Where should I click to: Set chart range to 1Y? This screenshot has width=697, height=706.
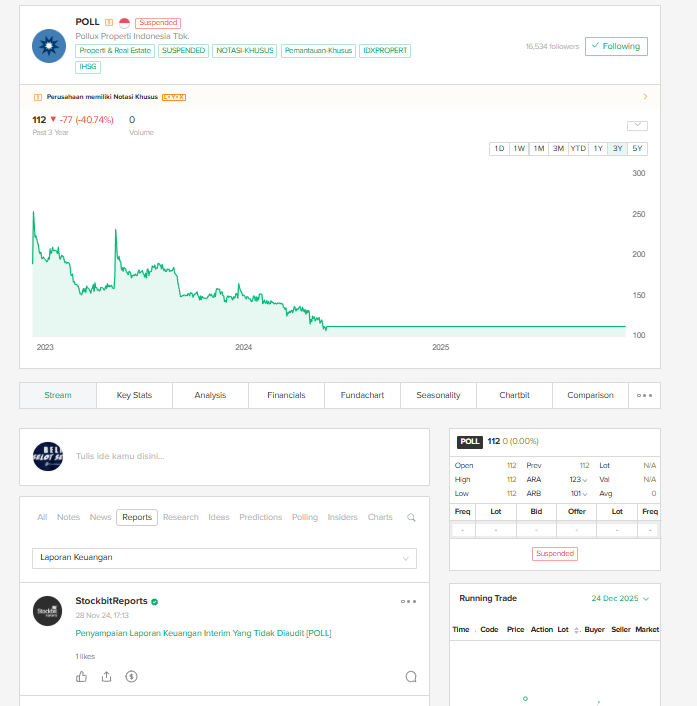(598, 149)
